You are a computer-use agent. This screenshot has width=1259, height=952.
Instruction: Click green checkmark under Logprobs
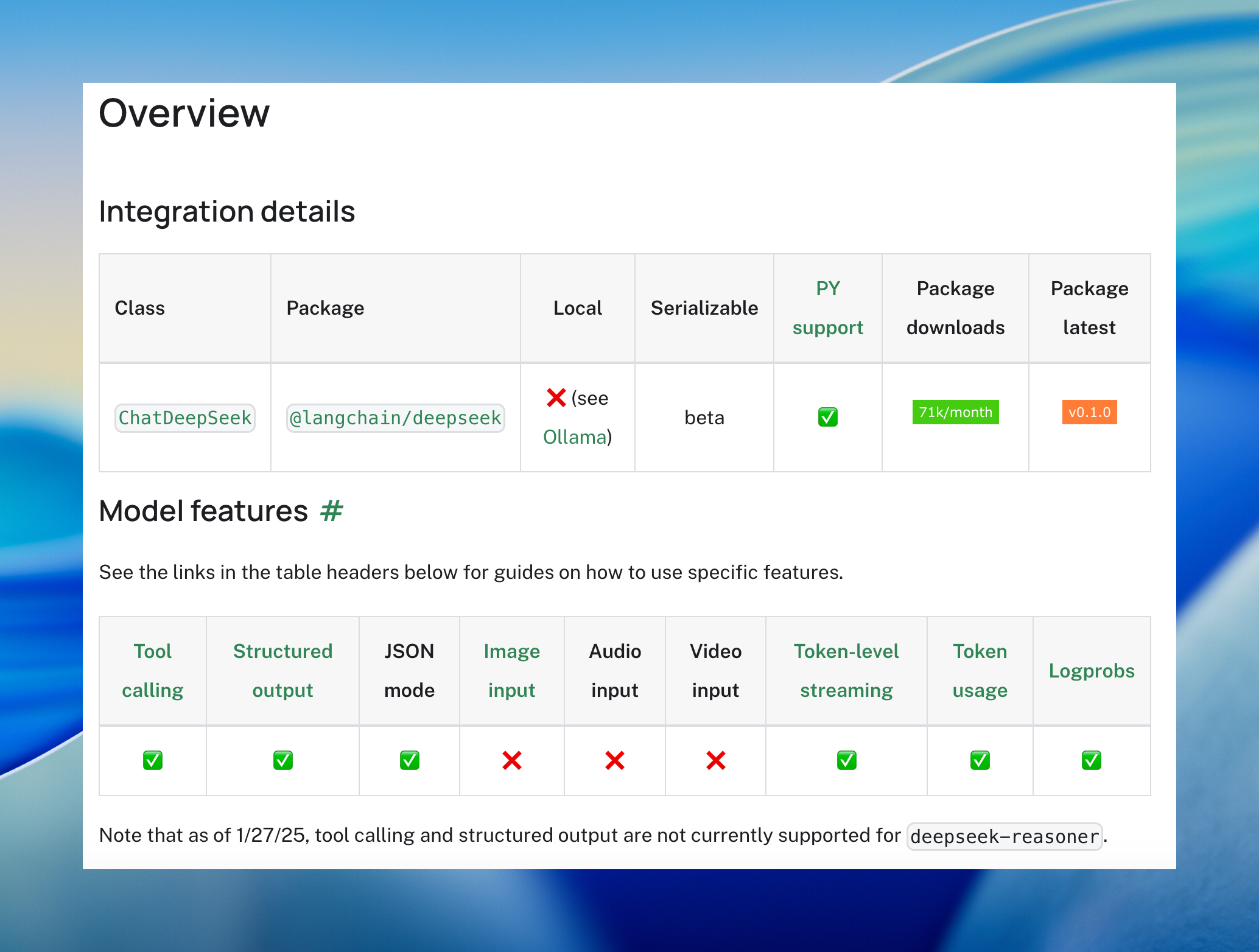pos(1091,760)
